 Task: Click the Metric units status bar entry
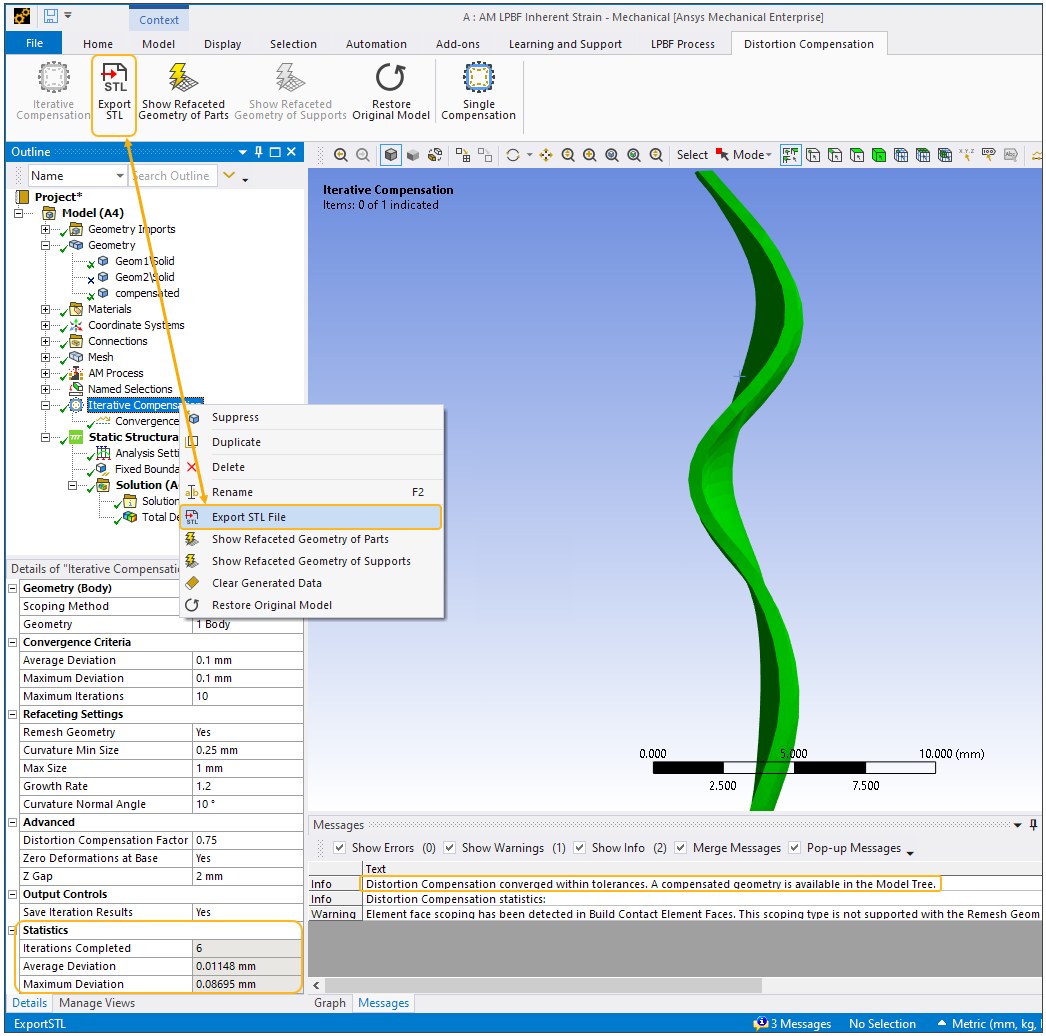(x=988, y=1023)
